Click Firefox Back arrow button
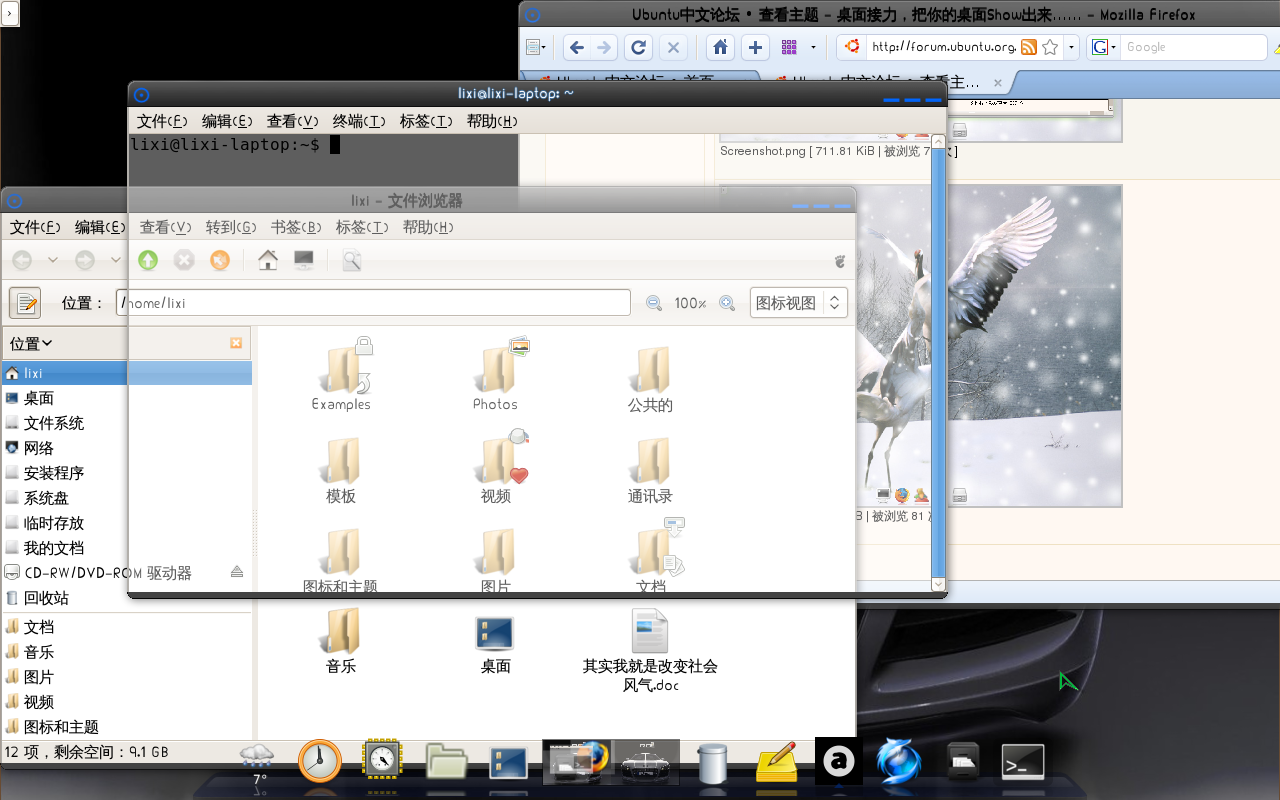Screen dimensions: 1280x800 (x=576, y=47)
